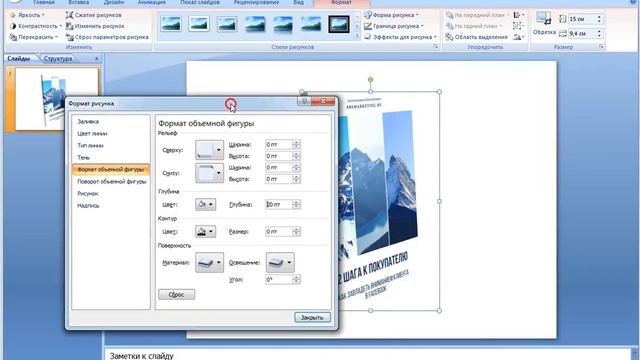Viewport: 640px width, 360px height.
Task: Adjust the Глубина depth spinner arrows
Action: [x=296, y=204]
